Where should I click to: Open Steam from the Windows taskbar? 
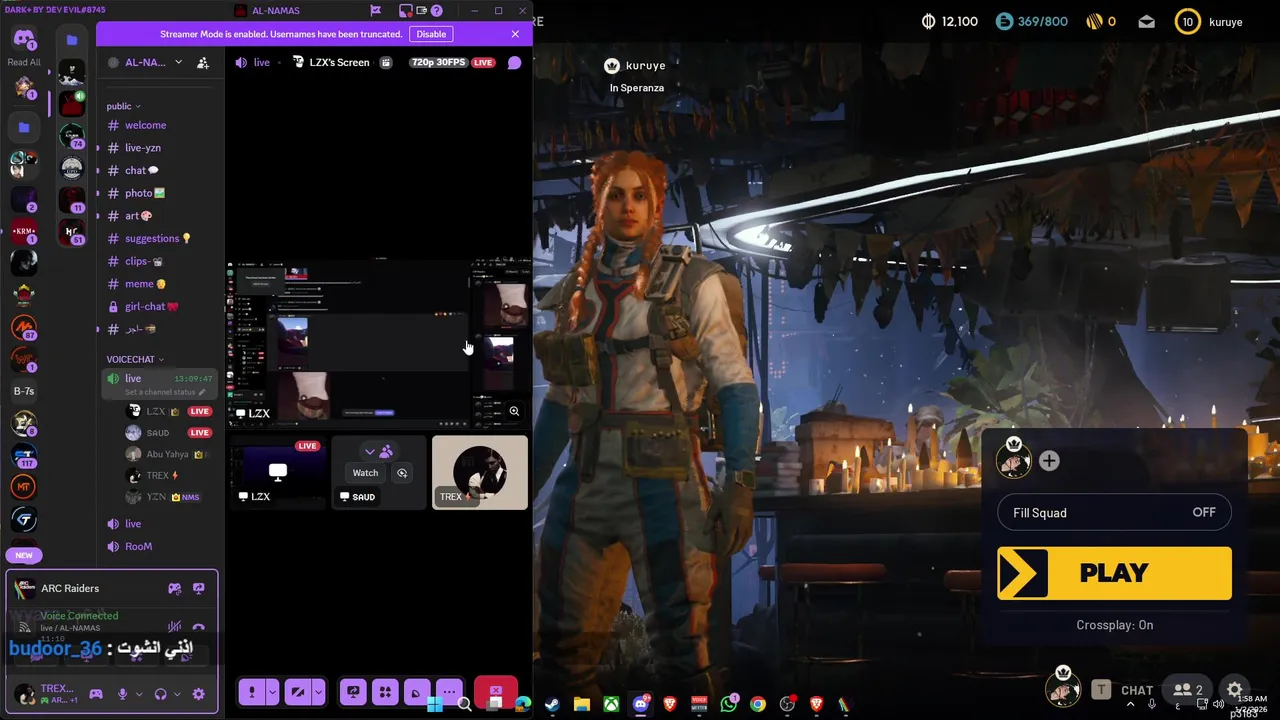pos(552,705)
